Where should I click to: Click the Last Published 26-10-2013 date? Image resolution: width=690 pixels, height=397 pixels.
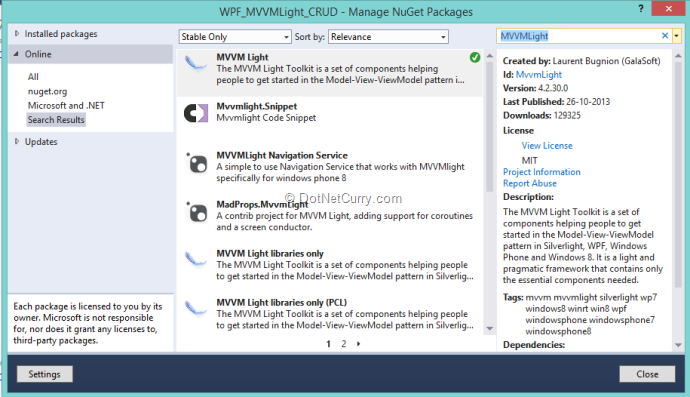coord(588,102)
